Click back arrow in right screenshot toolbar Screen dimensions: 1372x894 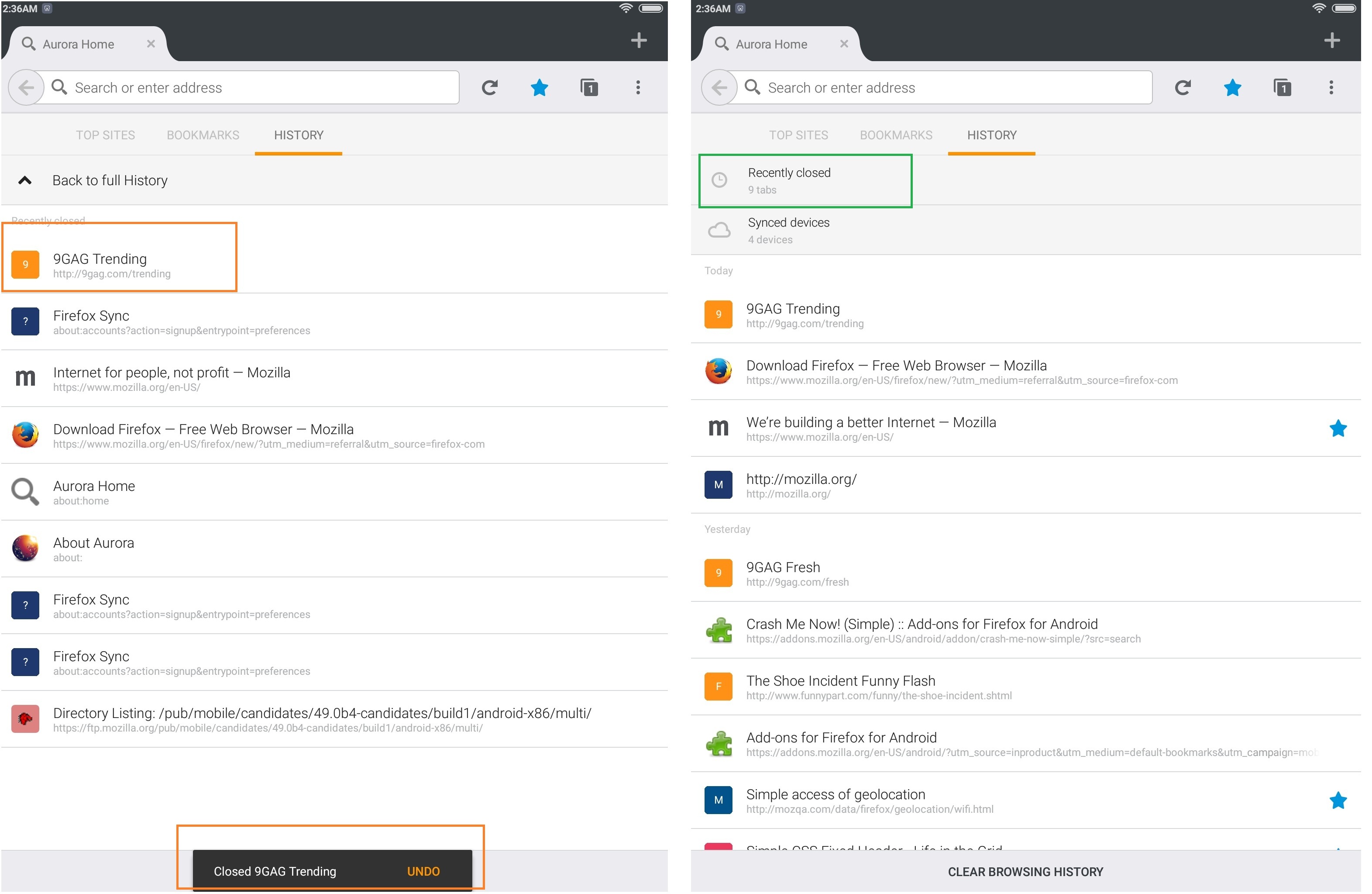coord(719,88)
